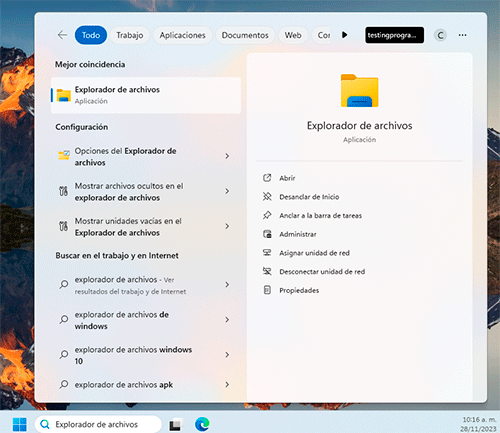Open the three-dot more options menu
The height and width of the screenshot is (433, 500).
coord(462,35)
